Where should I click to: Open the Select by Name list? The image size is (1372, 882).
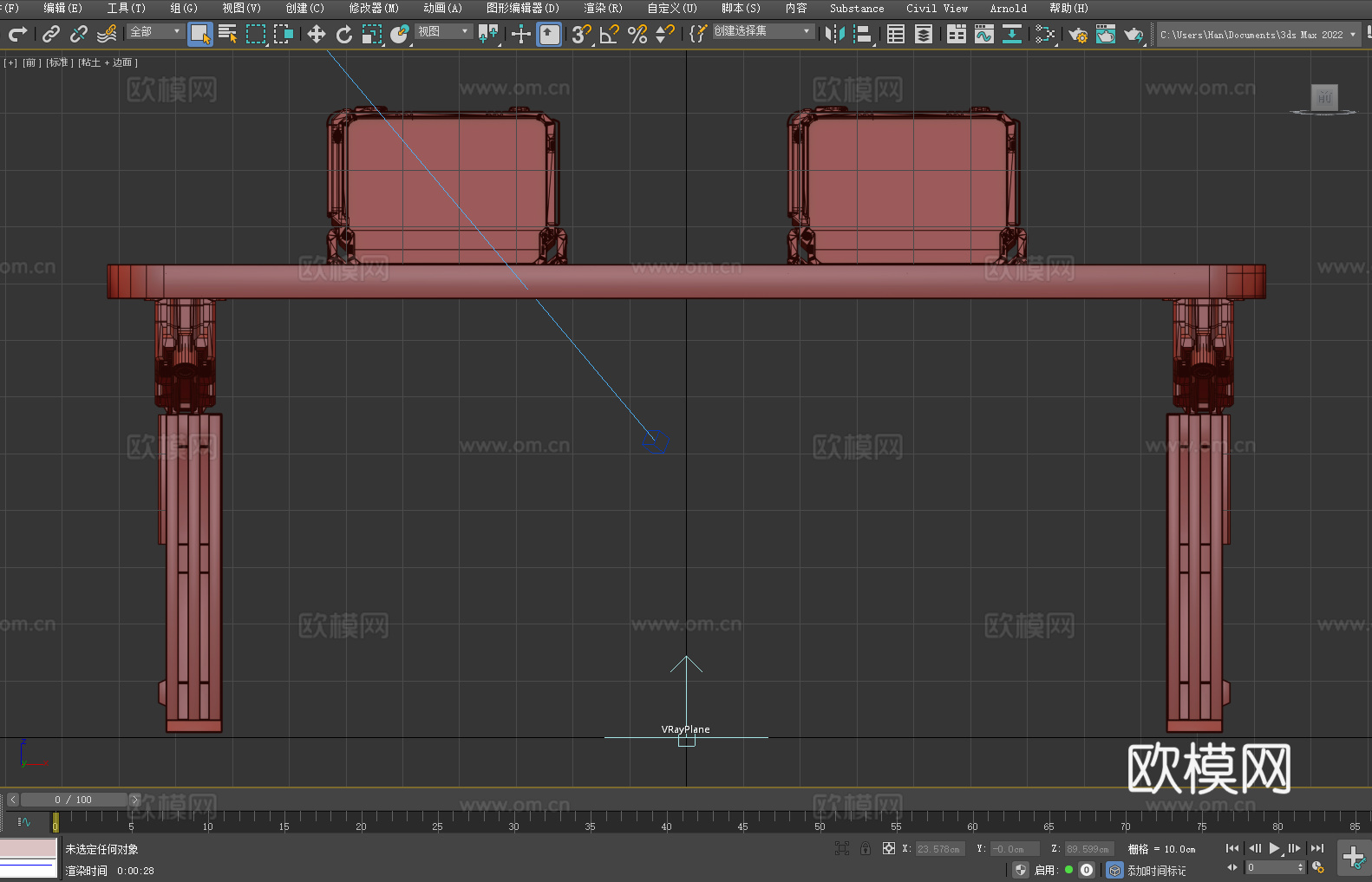click(x=228, y=34)
